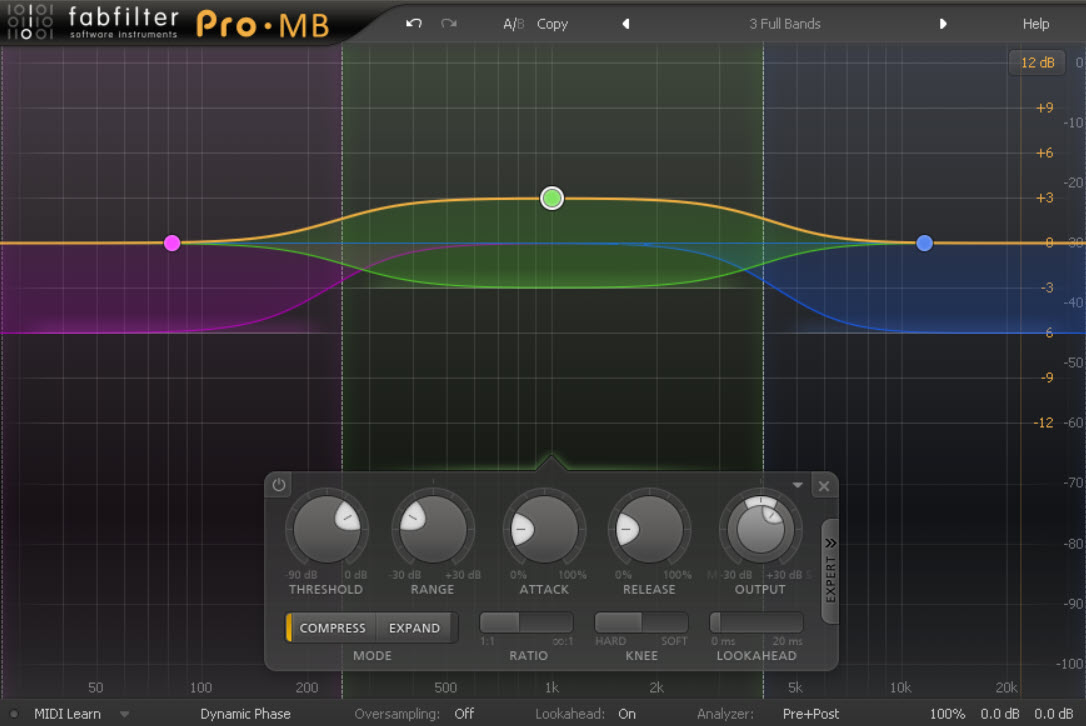This screenshot has width=1086, height=726.
Task: Click the OUTPUT label under its knob
Action: [x=760, y=590]
